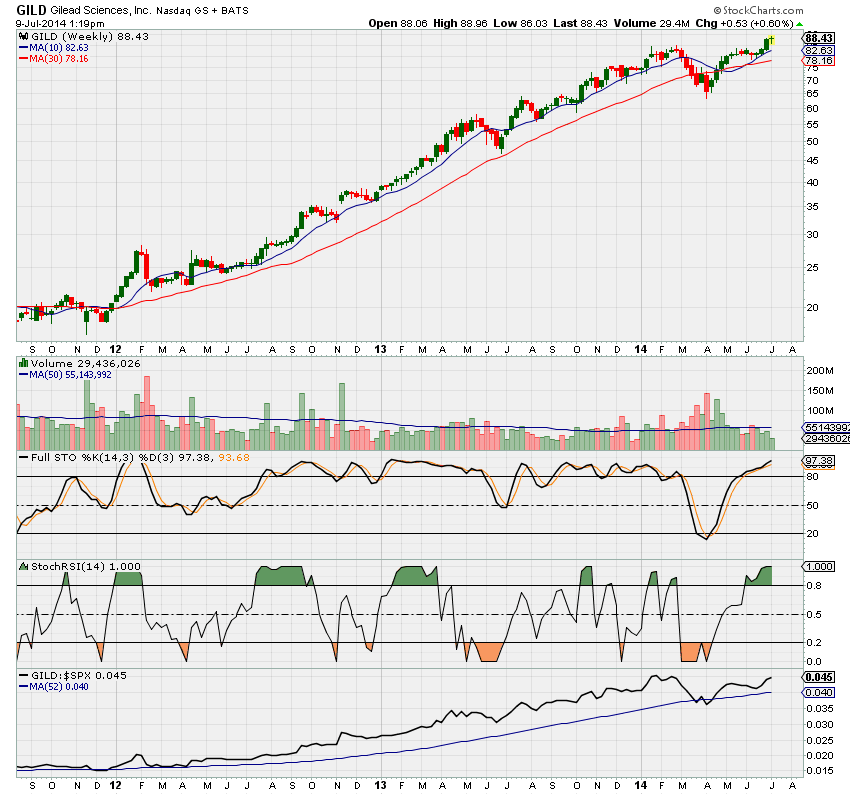The image size is (850, 795).
Task: Click the volume bars icon beside Volume label
Action: pos(23,363)
